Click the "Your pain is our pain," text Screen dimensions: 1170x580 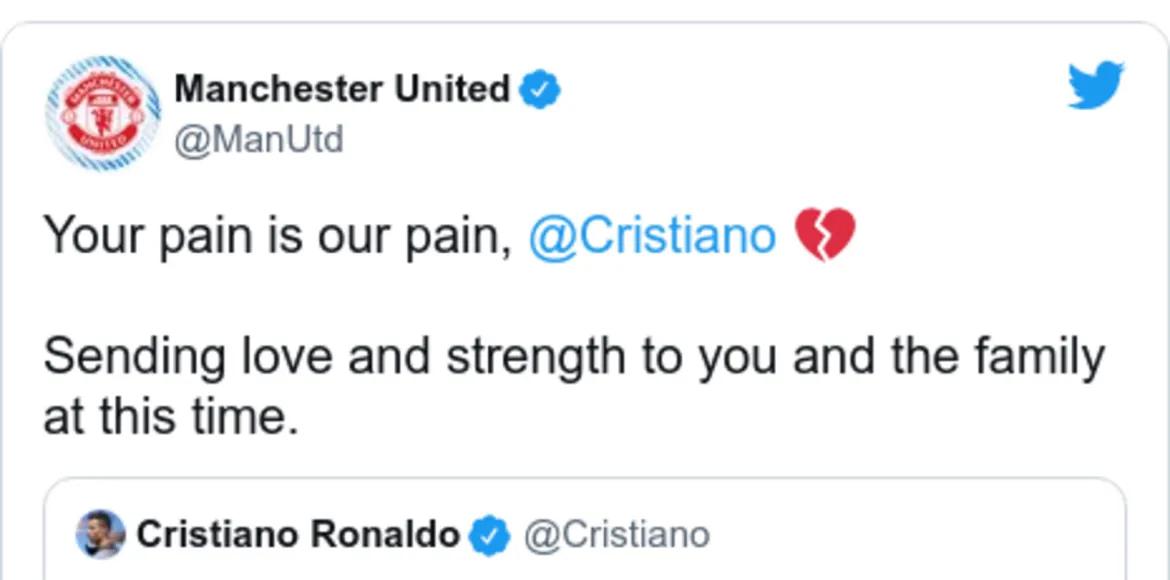[278, 237]
